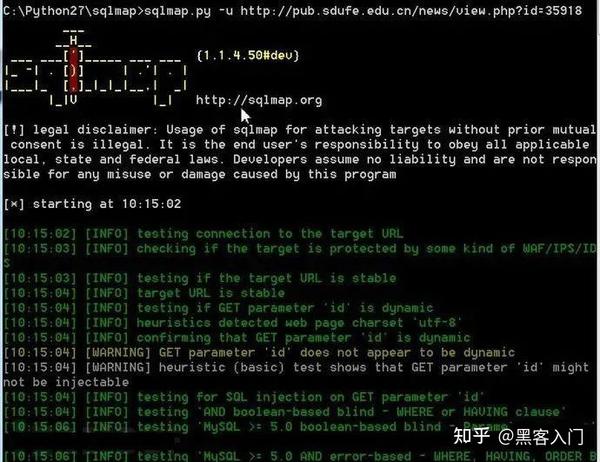This screenshot has width=600, height=462.
Task: Click the 'starting at 10:15:02' line
Action: click(92, 204)
